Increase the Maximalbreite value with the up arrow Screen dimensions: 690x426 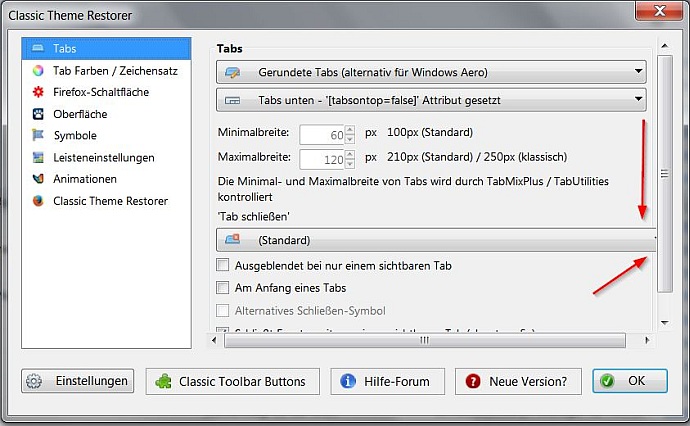coord(350,154)
